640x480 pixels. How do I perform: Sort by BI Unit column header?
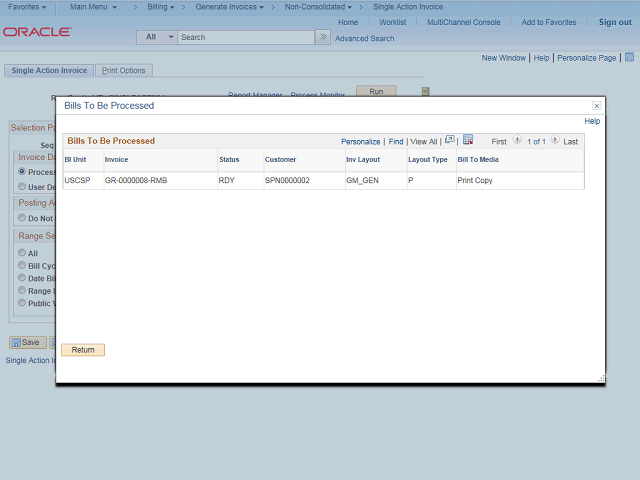tap(75, 160)
